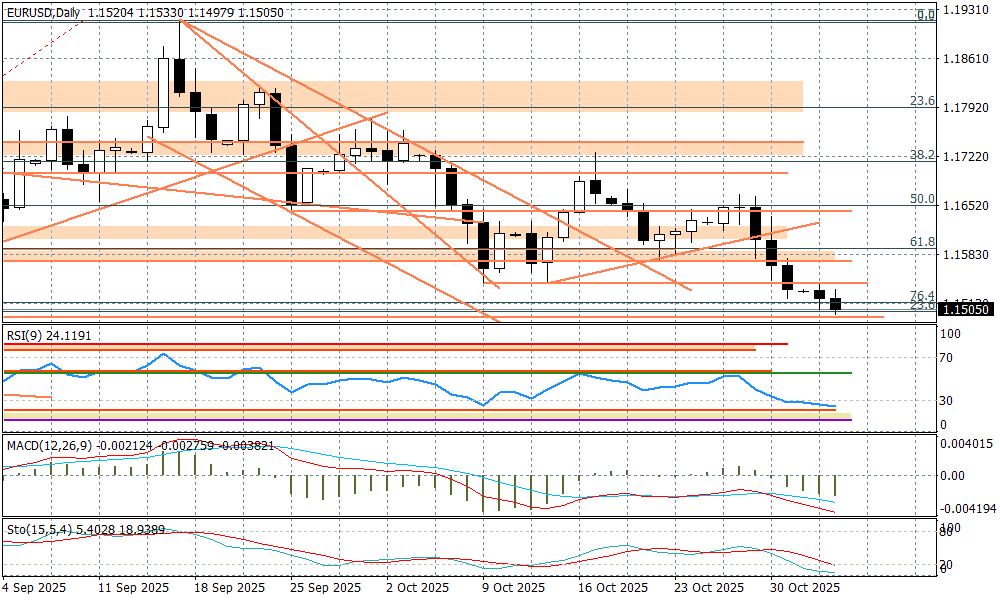Click the 18 Sep 2025 date label
This screenshot has width=1000, height=600.
231,587
